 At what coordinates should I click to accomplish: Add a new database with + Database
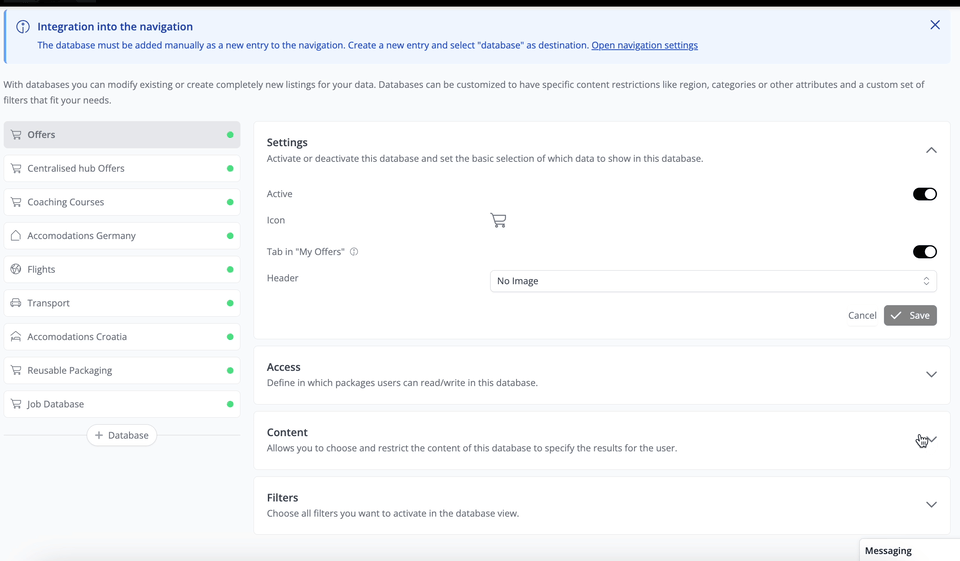[x=122, y=436]
